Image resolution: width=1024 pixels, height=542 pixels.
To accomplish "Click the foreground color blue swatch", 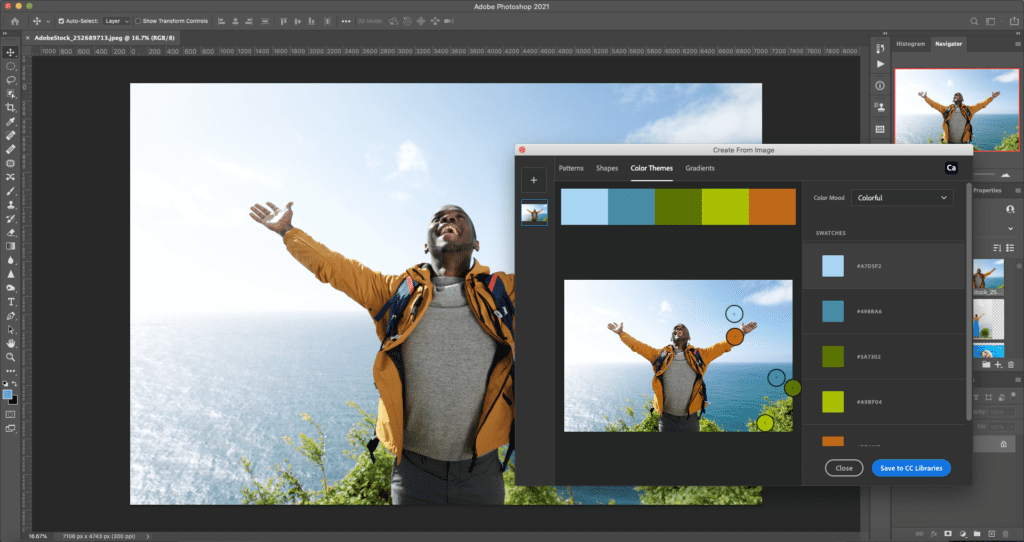I will [7, 394].
